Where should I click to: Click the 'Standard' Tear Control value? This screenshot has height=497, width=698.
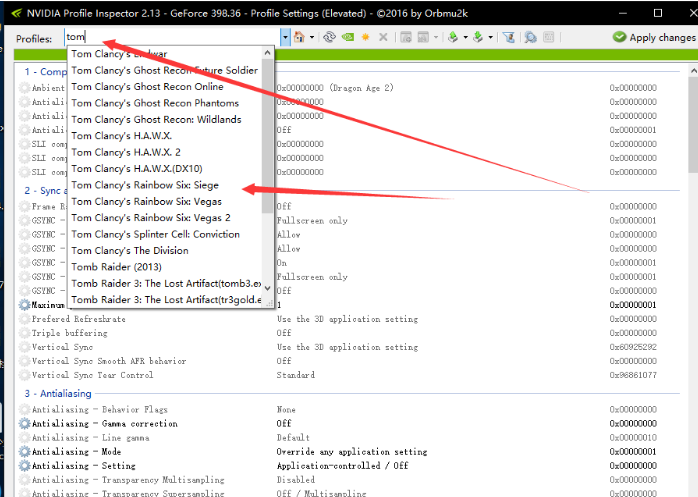[x=296, y=375]
